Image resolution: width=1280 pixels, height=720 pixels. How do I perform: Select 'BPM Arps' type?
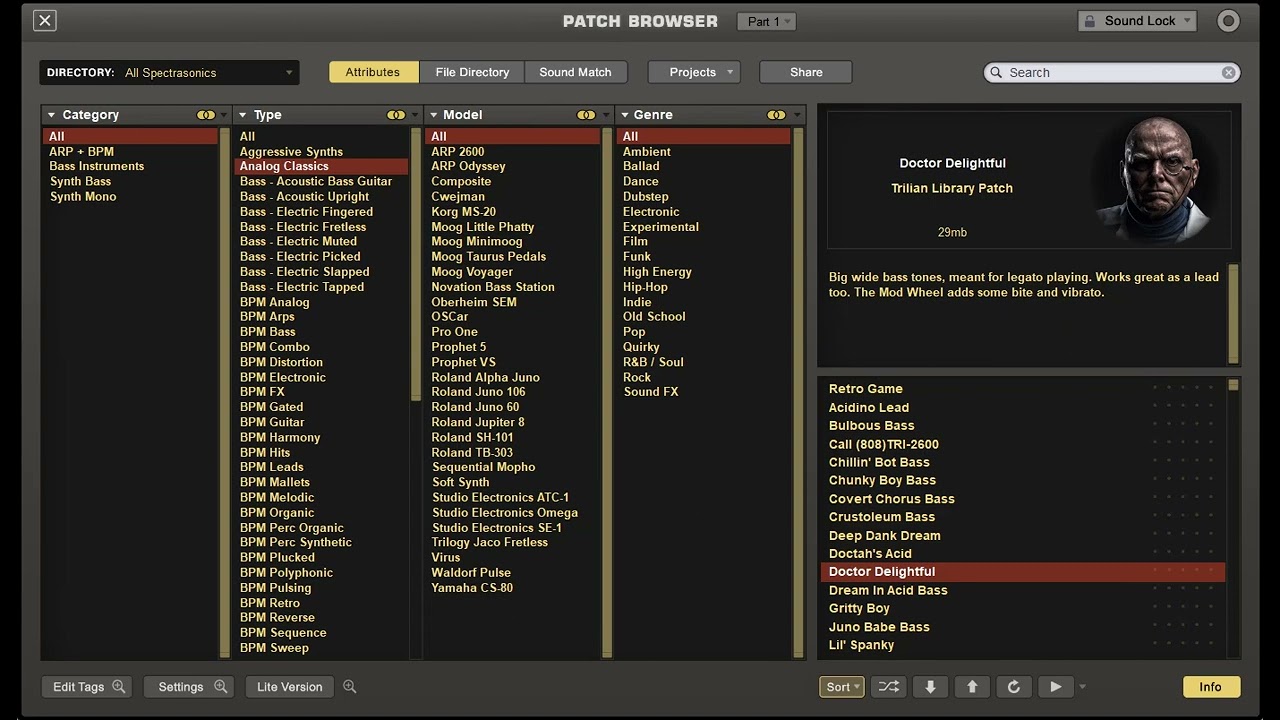(321, 316)
